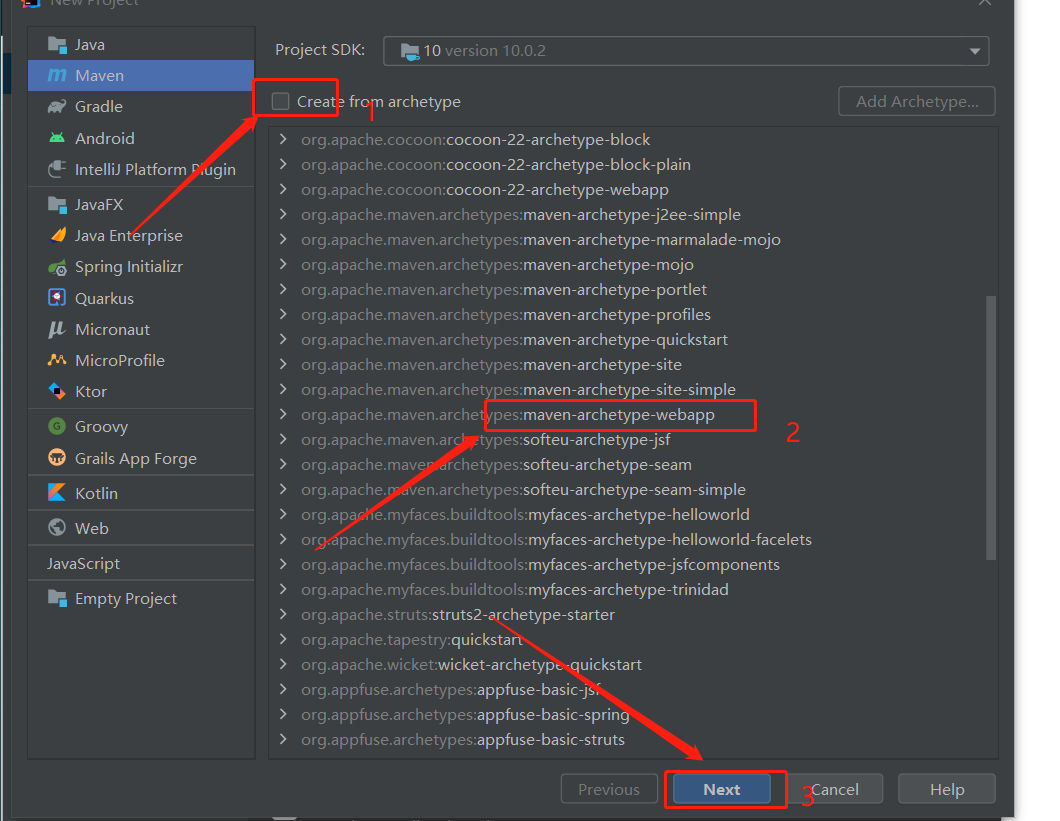The width and height of the screenshot is (1060, 821).
Task: Click the Android robot icon
Action: 57,138
